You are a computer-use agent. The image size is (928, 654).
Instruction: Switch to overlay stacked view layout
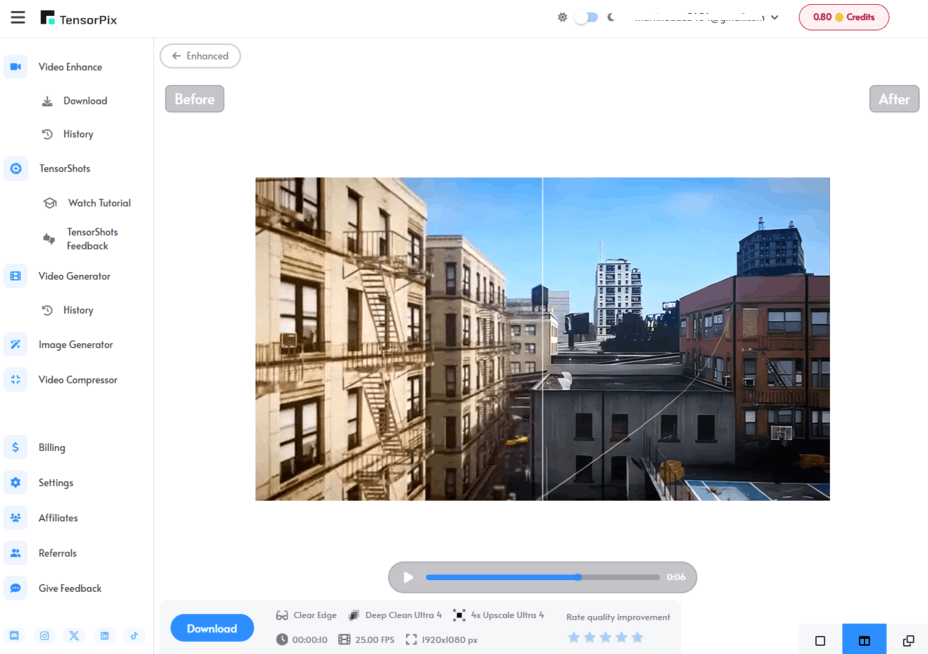pyautogui.click(x=908, y=640)
